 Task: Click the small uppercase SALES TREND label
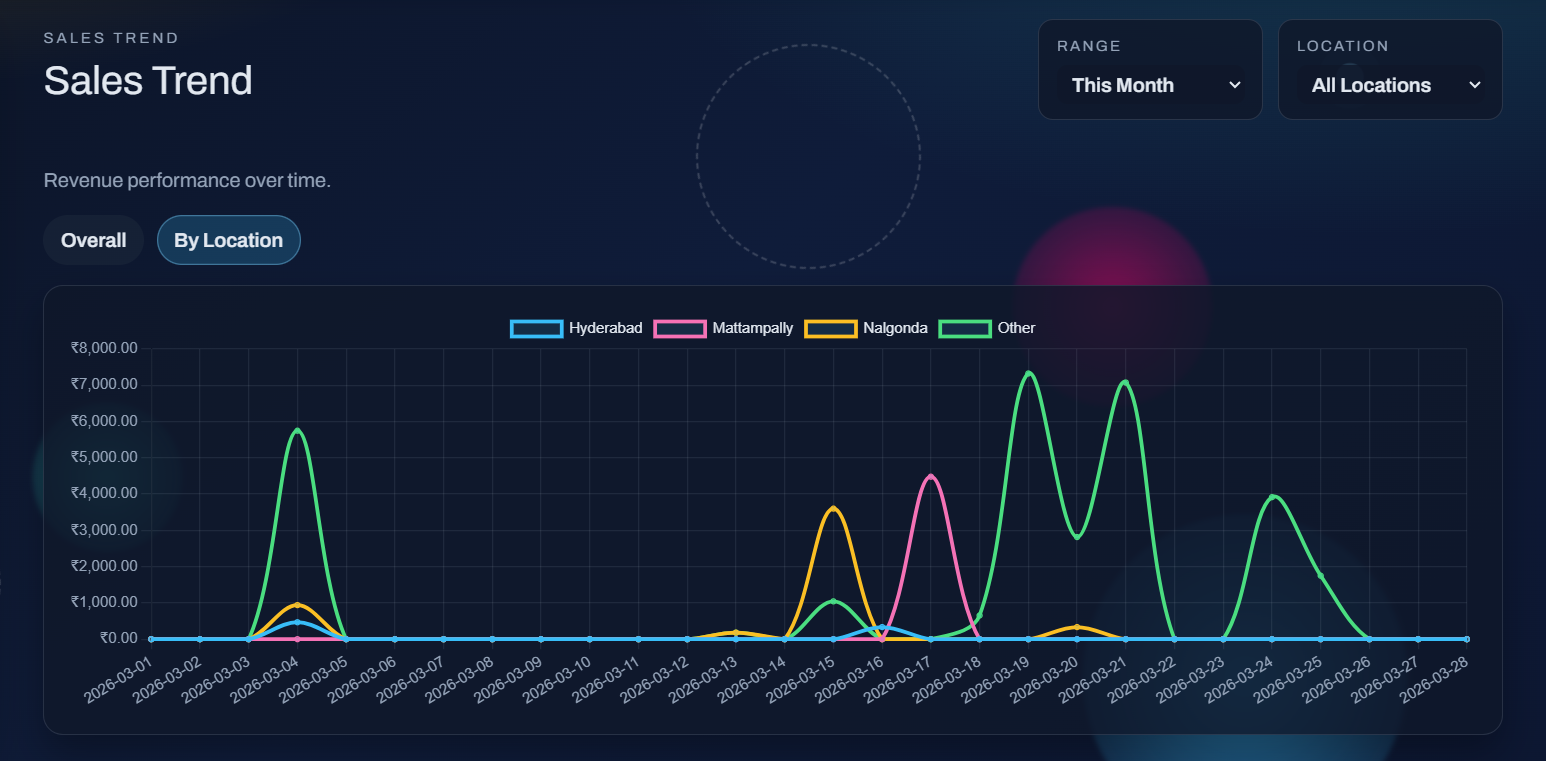[x=111, y=38]
